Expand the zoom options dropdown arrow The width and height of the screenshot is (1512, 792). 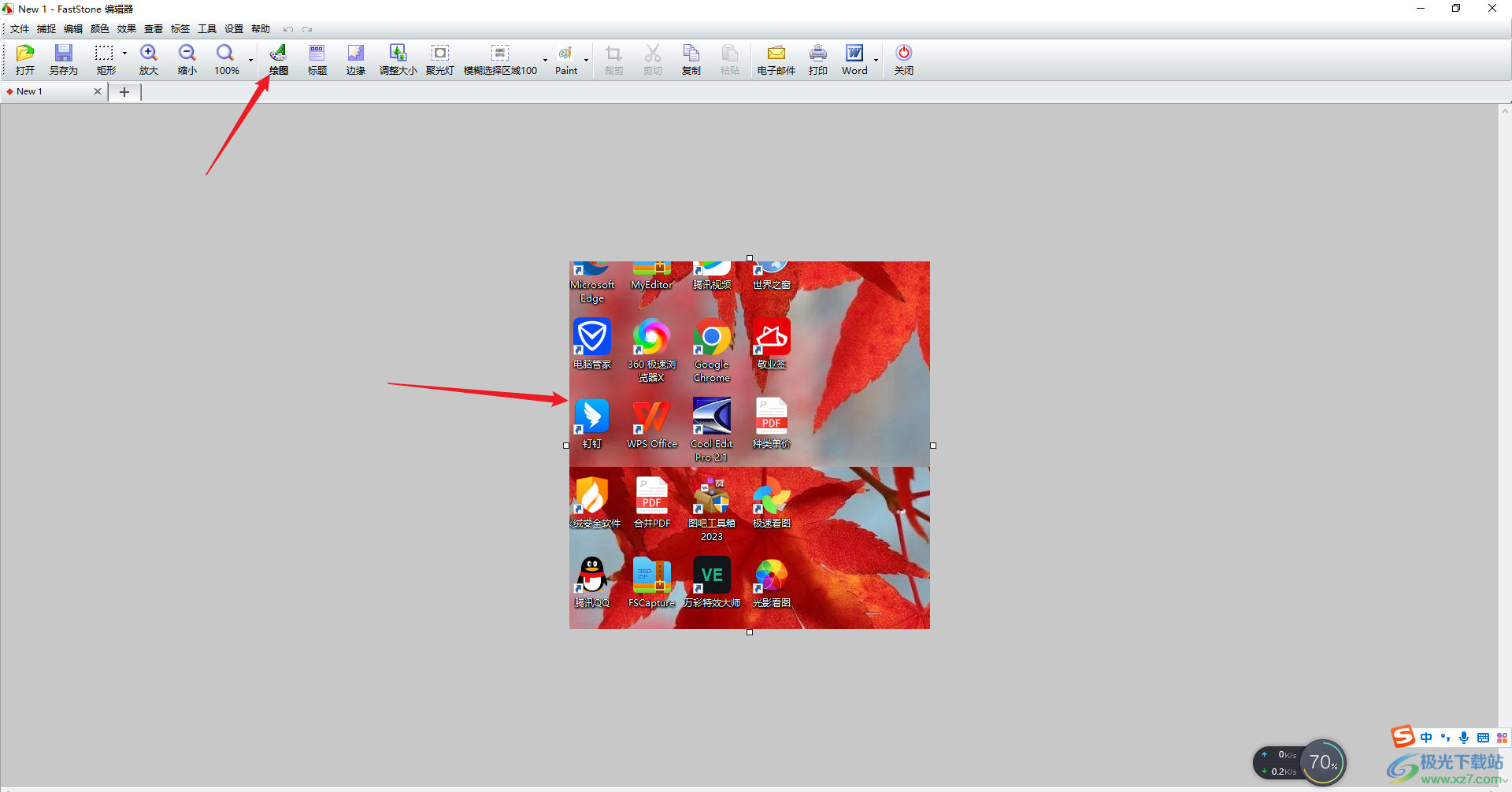(250, 60)
